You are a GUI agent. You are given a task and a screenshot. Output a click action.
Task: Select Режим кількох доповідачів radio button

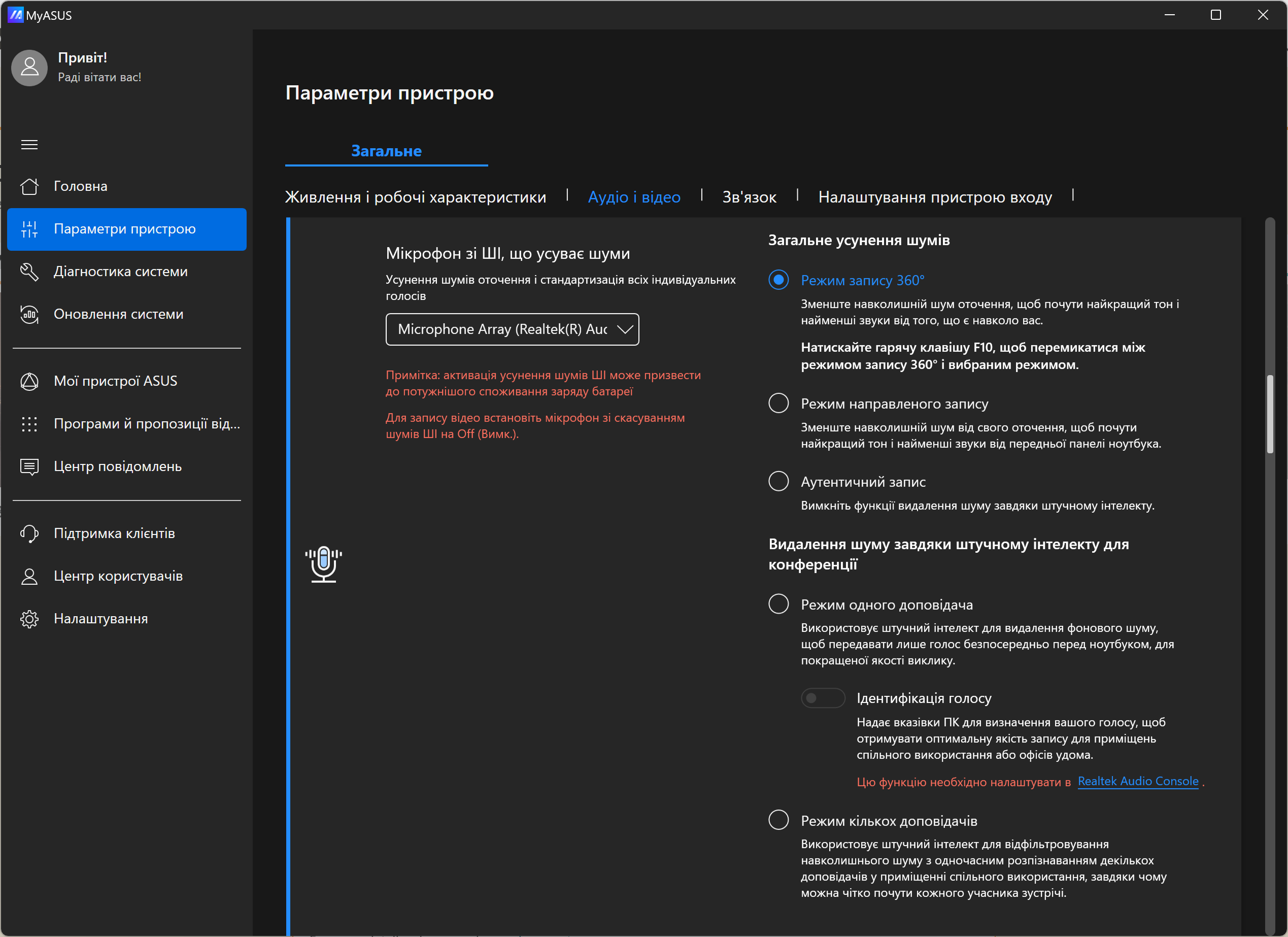[778, 820]
